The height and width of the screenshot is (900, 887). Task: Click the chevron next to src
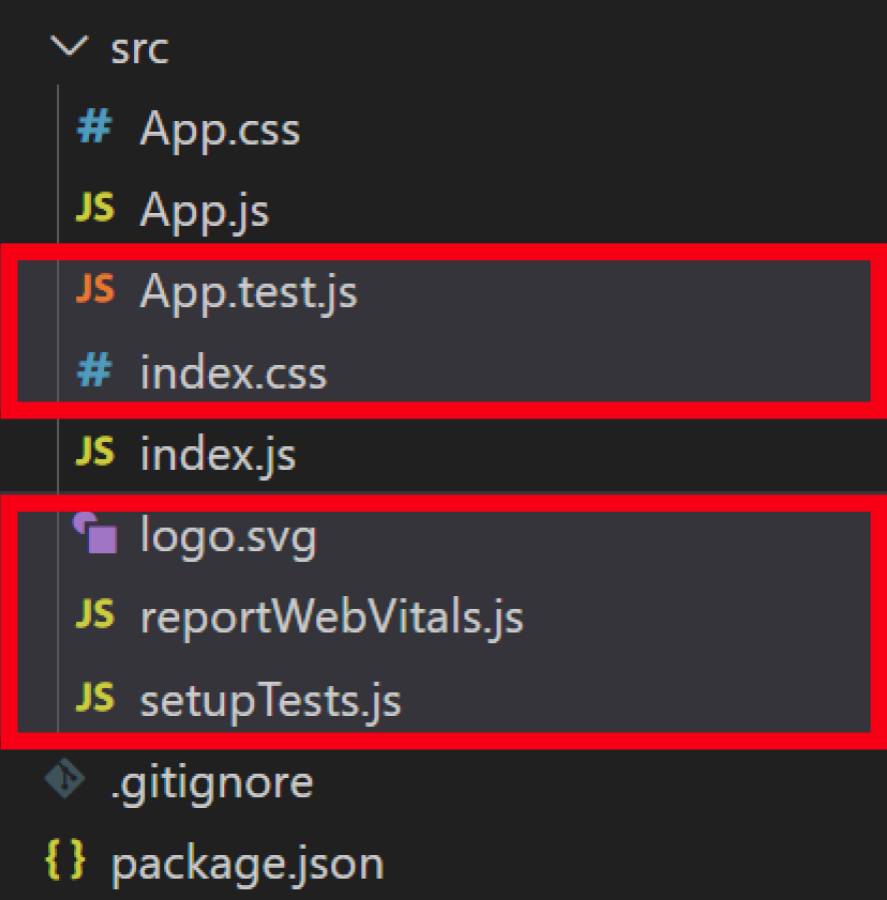pos(69,46)
